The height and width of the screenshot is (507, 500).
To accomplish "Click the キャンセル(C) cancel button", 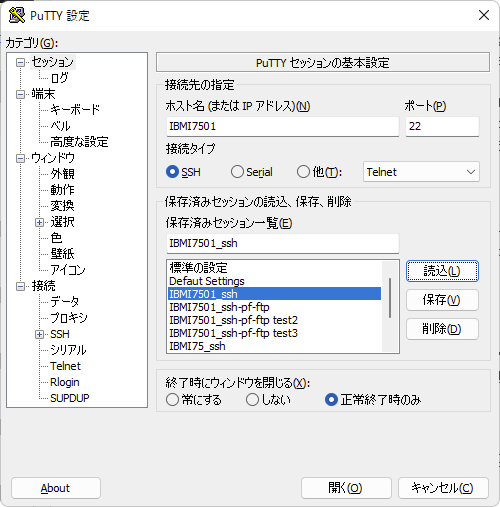I will point(443,488).
